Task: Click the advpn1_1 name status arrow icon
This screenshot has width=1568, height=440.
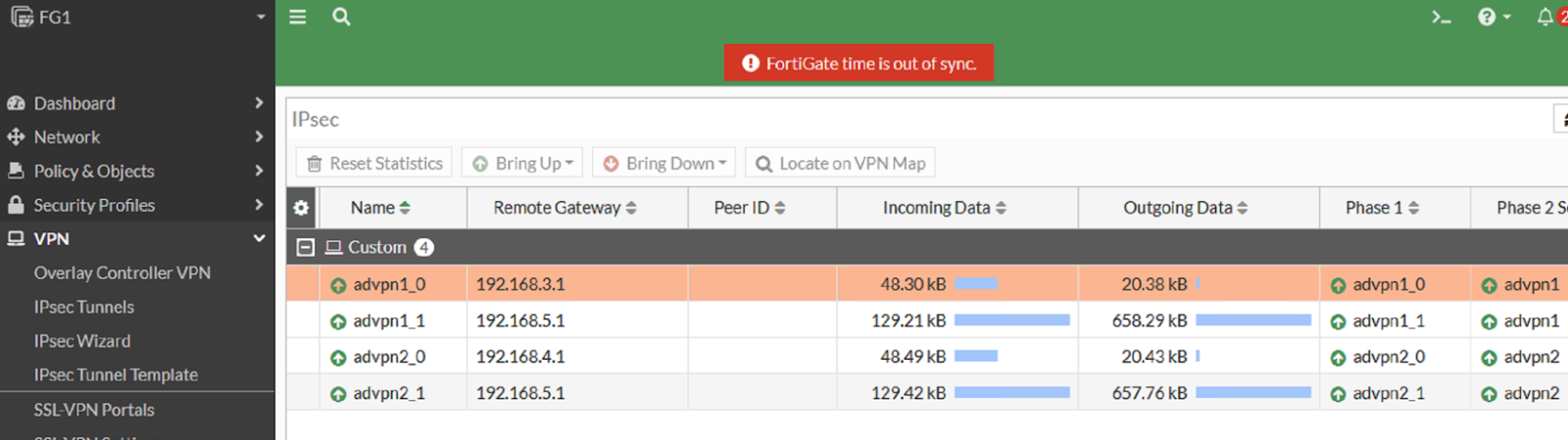Action: (338, 321)
